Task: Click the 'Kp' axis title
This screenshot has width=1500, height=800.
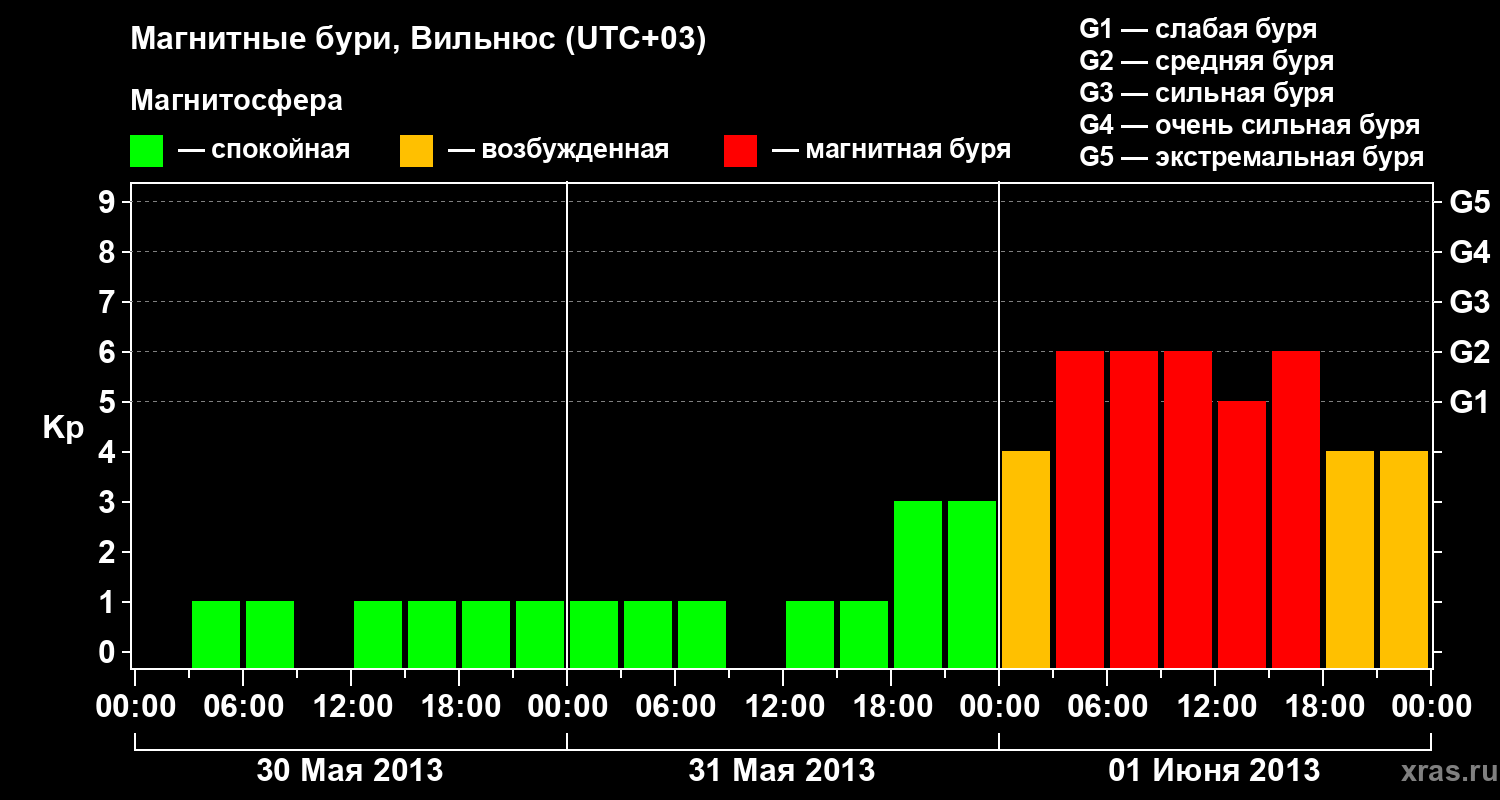Action: coord(63,428)
